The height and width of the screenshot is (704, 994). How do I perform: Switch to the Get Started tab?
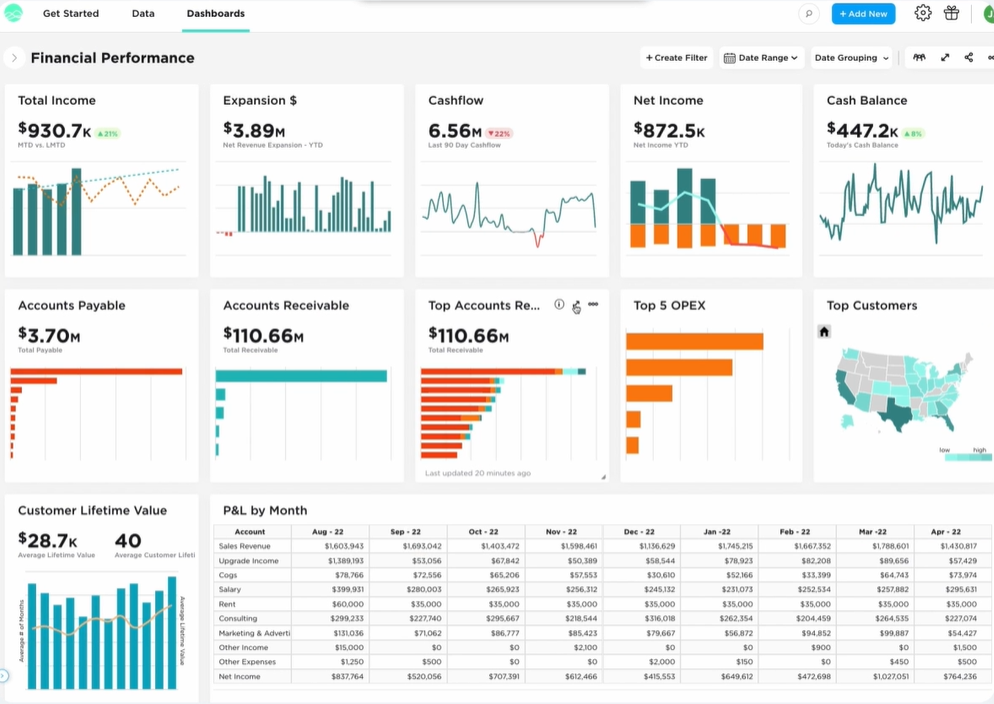click(71, 14)
